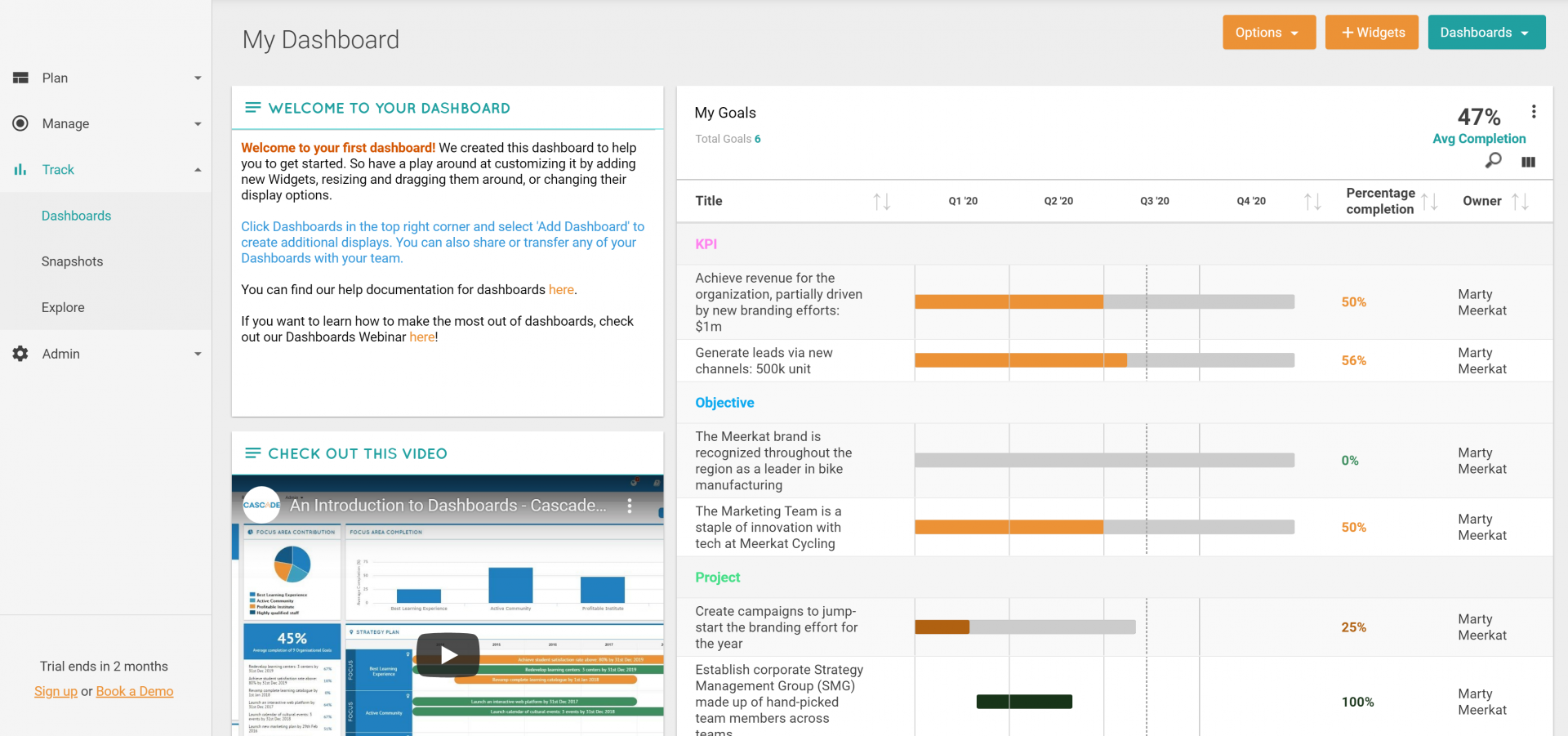This screenshot has width=1568, height=736.
Task: Click the Establish corporate SMG dark green bar
Action: pos(1024,702)
